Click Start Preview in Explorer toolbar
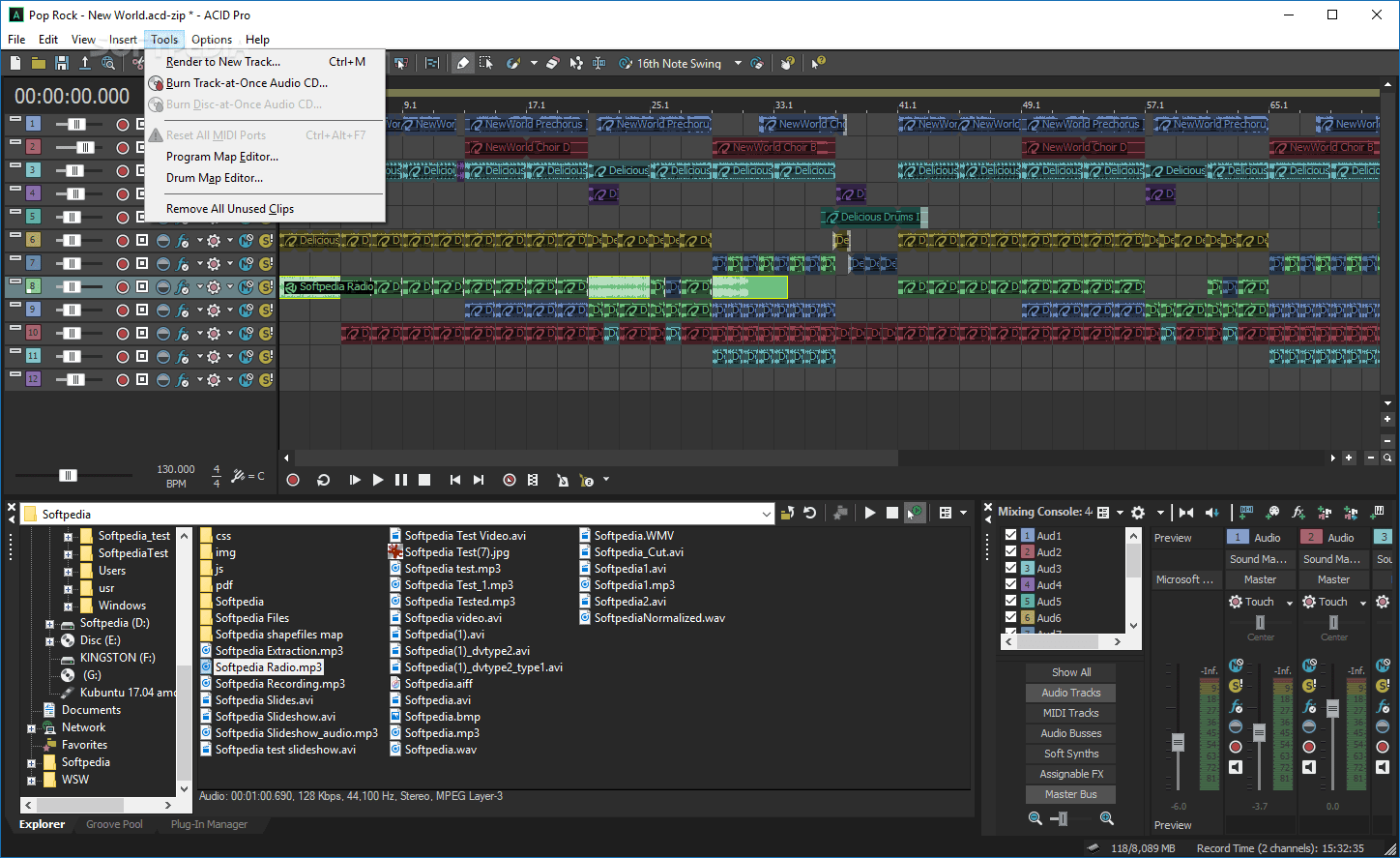The image size is (1400, 858). click(x=869, y=513)
